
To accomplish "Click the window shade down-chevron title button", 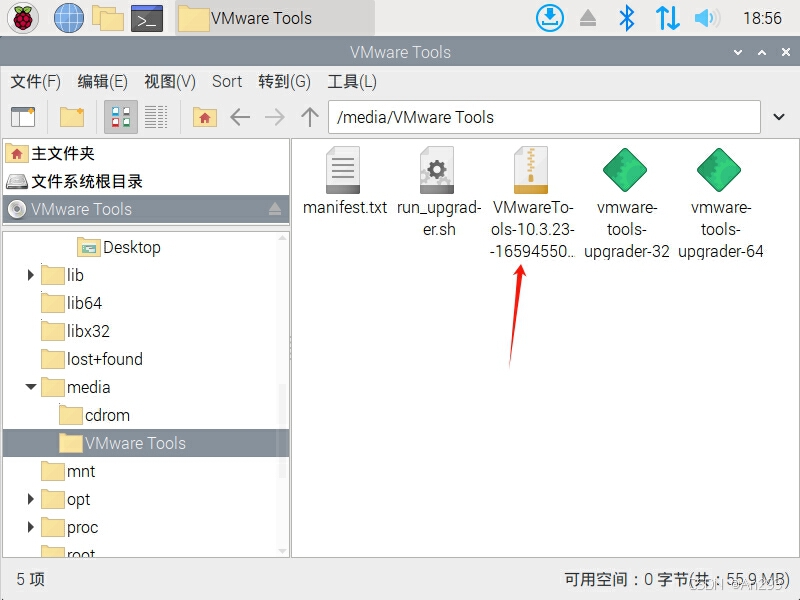I will [738, 52].
